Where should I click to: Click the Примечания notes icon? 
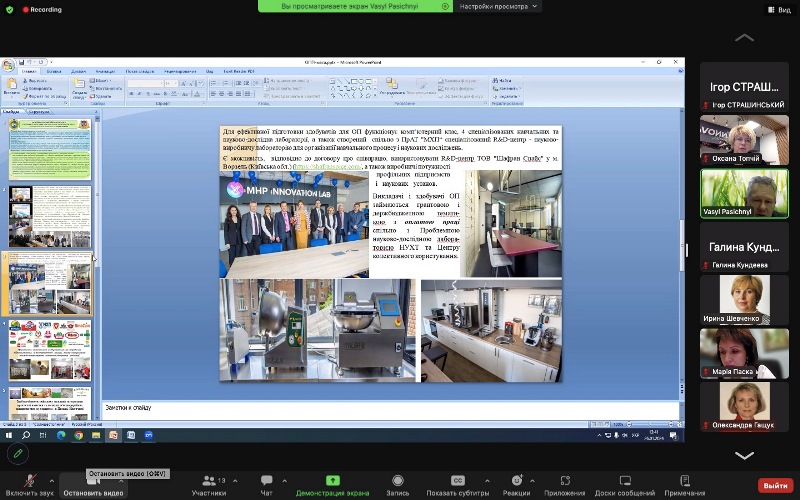(x=684, y=481)
